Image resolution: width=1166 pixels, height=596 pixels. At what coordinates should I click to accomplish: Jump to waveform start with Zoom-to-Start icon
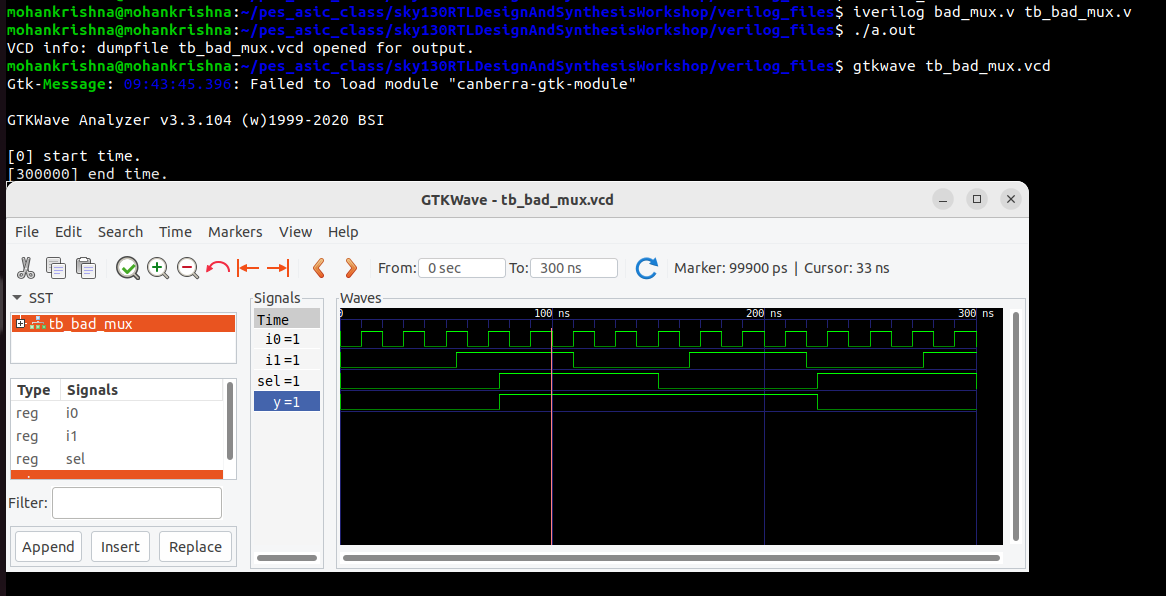click(x=248, y=267)
